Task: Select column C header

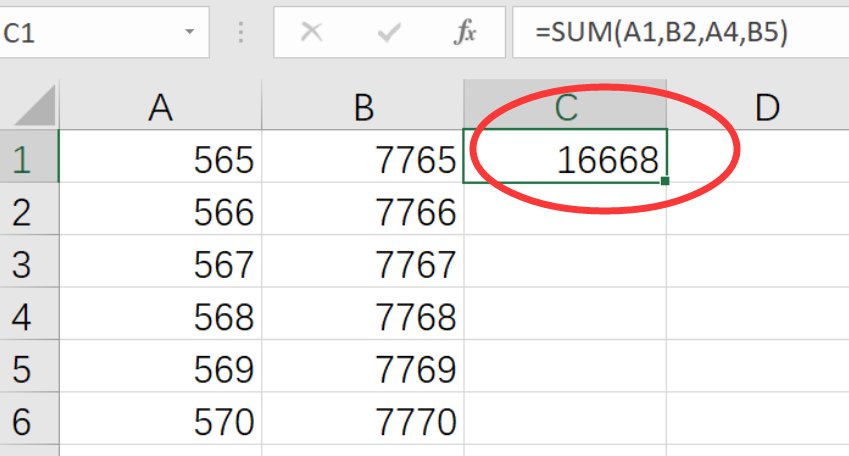Action: 565,106
